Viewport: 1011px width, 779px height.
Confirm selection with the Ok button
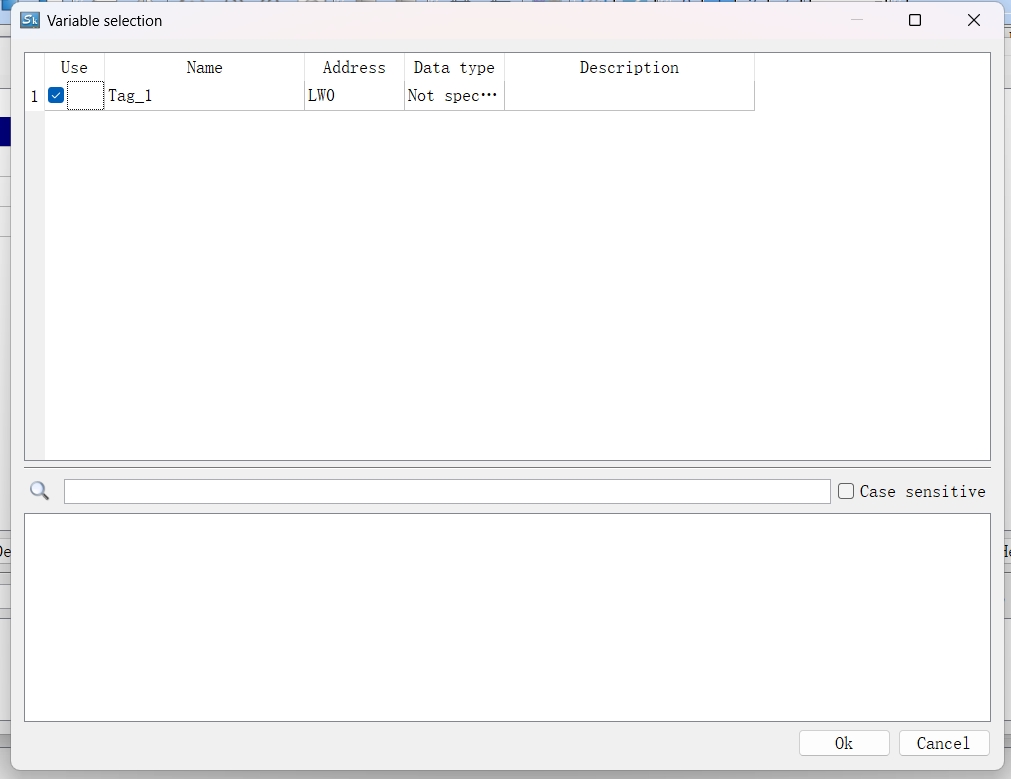coord(844,743)
